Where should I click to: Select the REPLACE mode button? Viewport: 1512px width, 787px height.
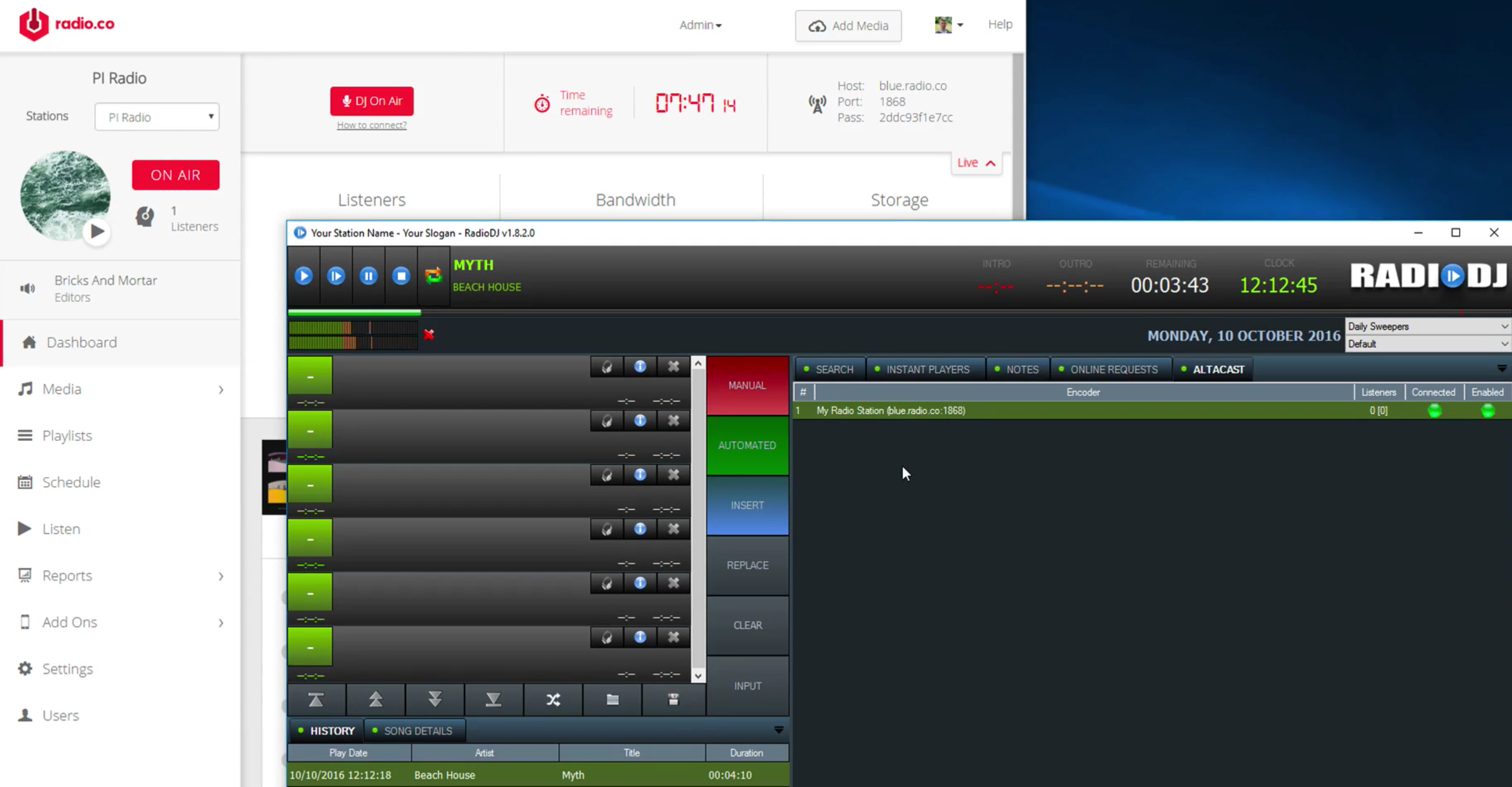747,565
